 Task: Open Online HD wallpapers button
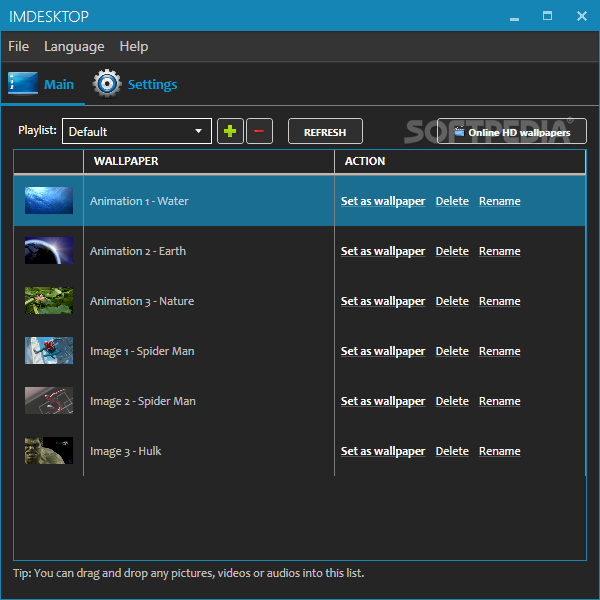coord(512,131)
